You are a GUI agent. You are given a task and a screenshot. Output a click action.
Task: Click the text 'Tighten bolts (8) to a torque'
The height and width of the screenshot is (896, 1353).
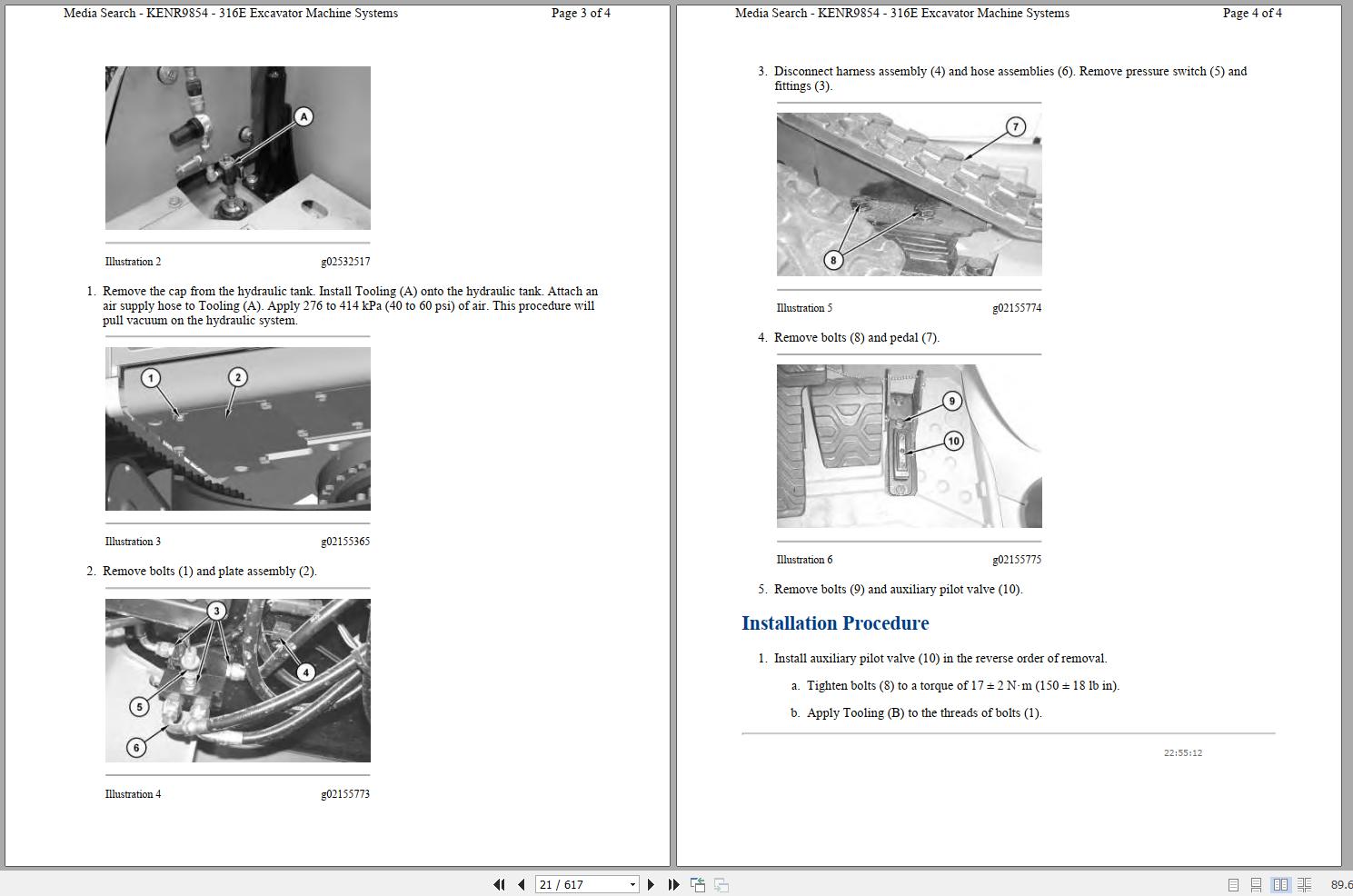887,686
